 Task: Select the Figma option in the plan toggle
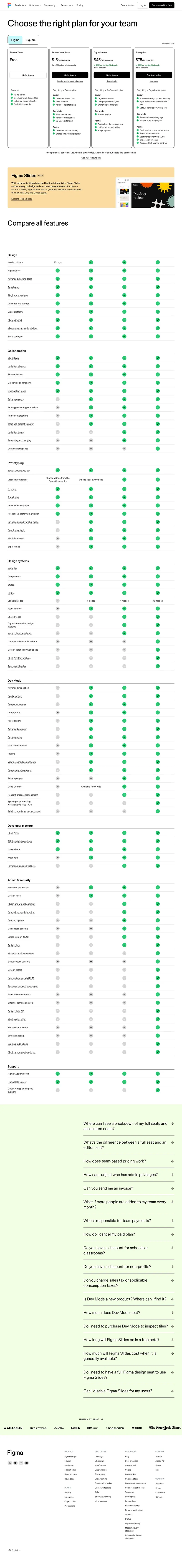coord(15,40)
